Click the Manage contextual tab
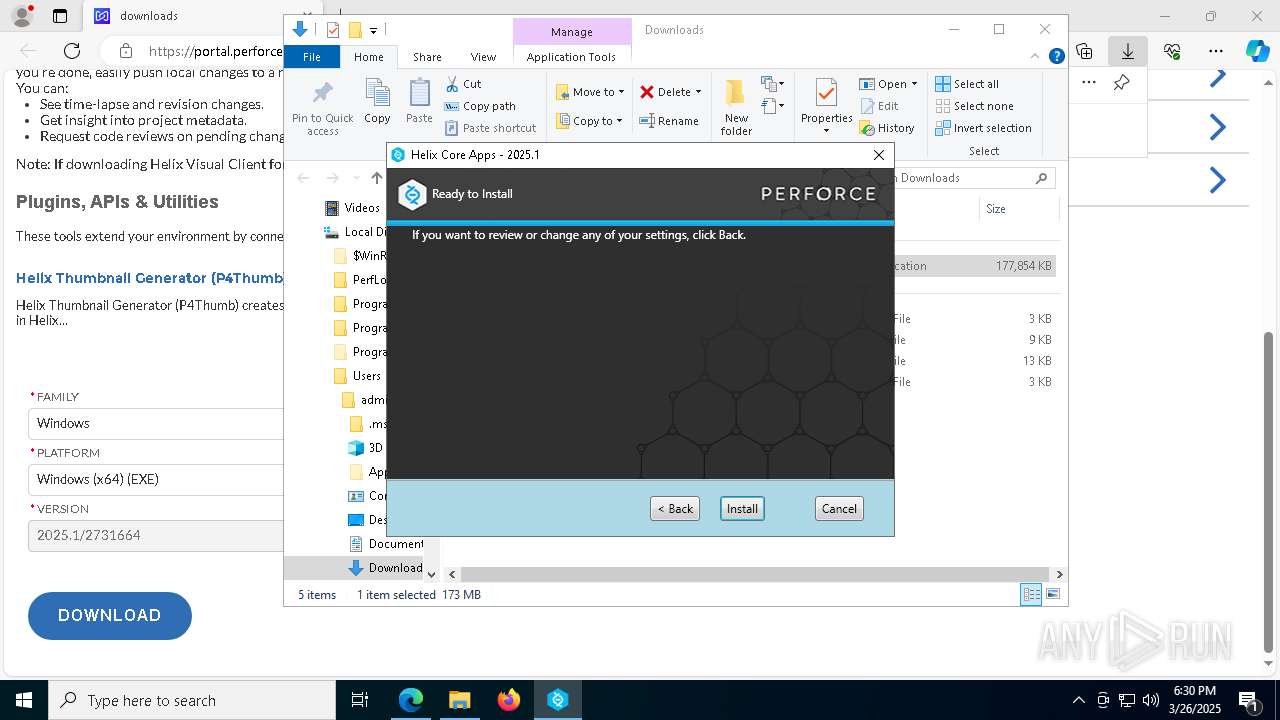The width and height of the screenshot is (1280, 720). tap(571, 32)
